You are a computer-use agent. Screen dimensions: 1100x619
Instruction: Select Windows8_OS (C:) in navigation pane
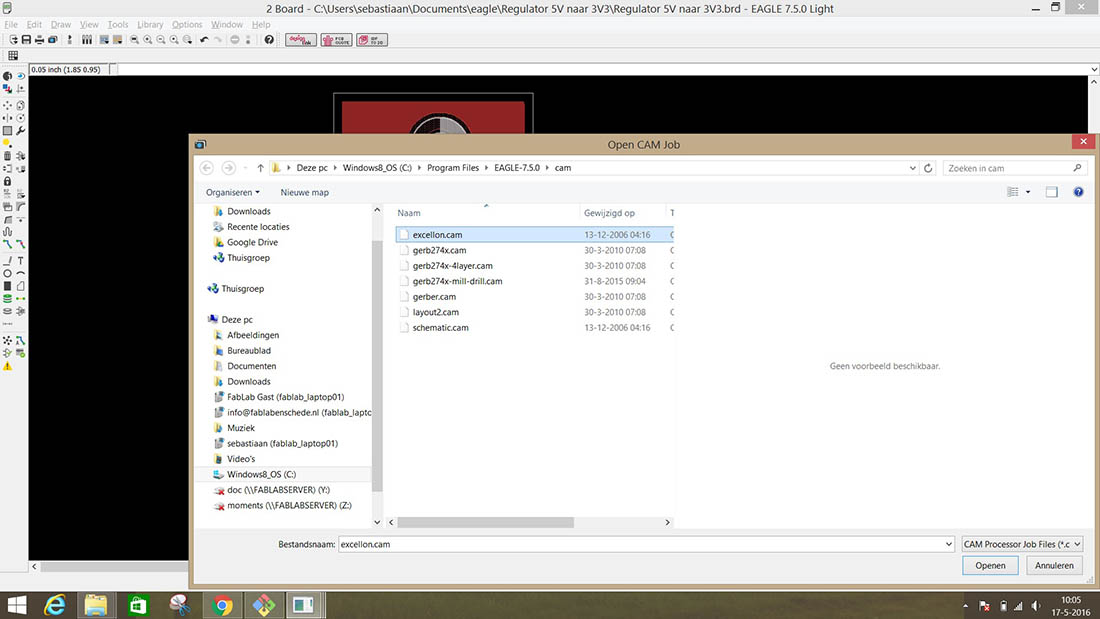pos(261,474)
